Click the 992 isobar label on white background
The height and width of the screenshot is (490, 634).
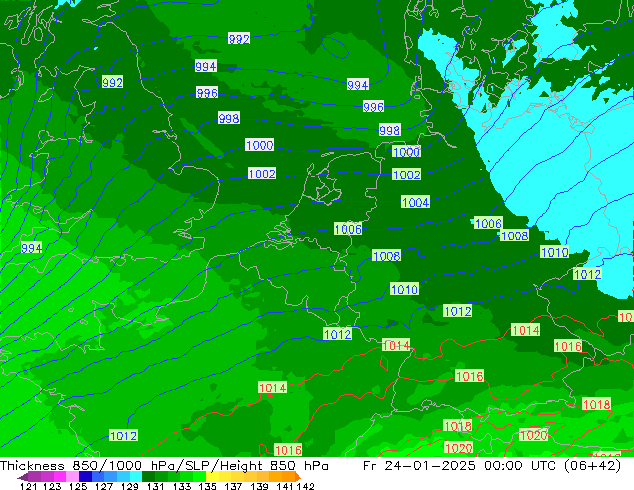click(x=239, y=39)
